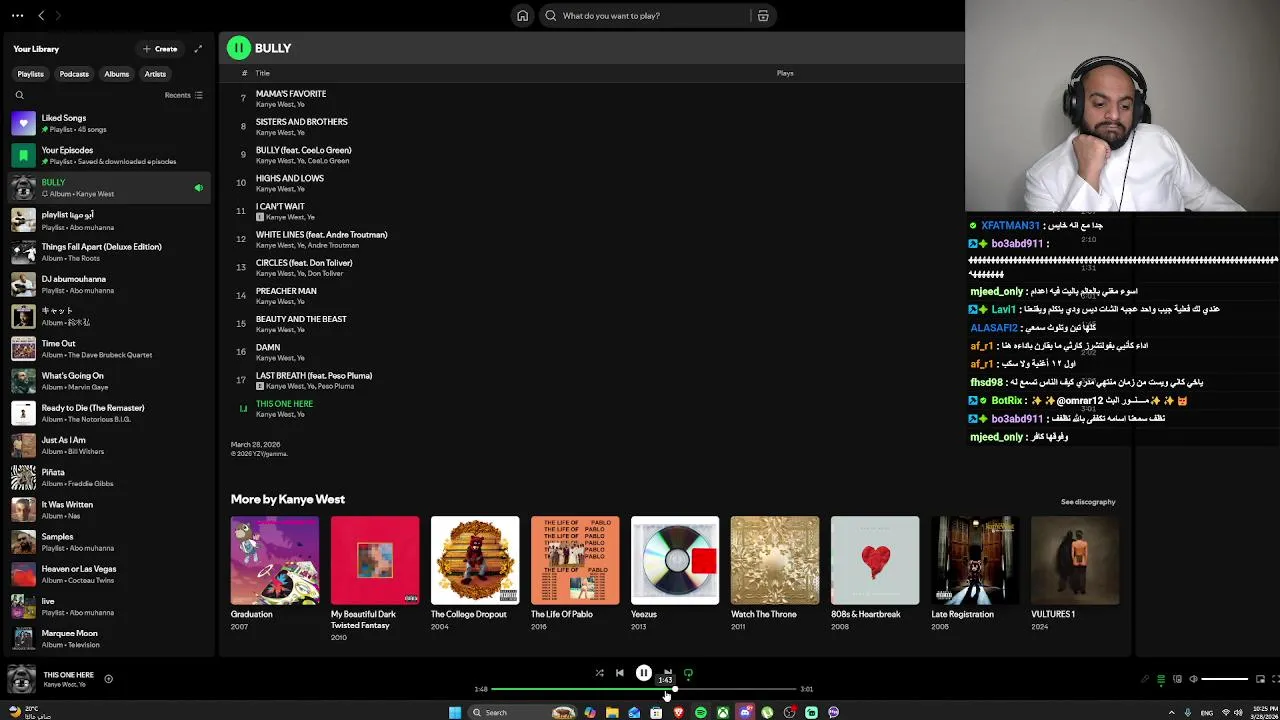
Task: Open the now-playing THIS ONE HERE cover art
Action: tap(22, 679)
